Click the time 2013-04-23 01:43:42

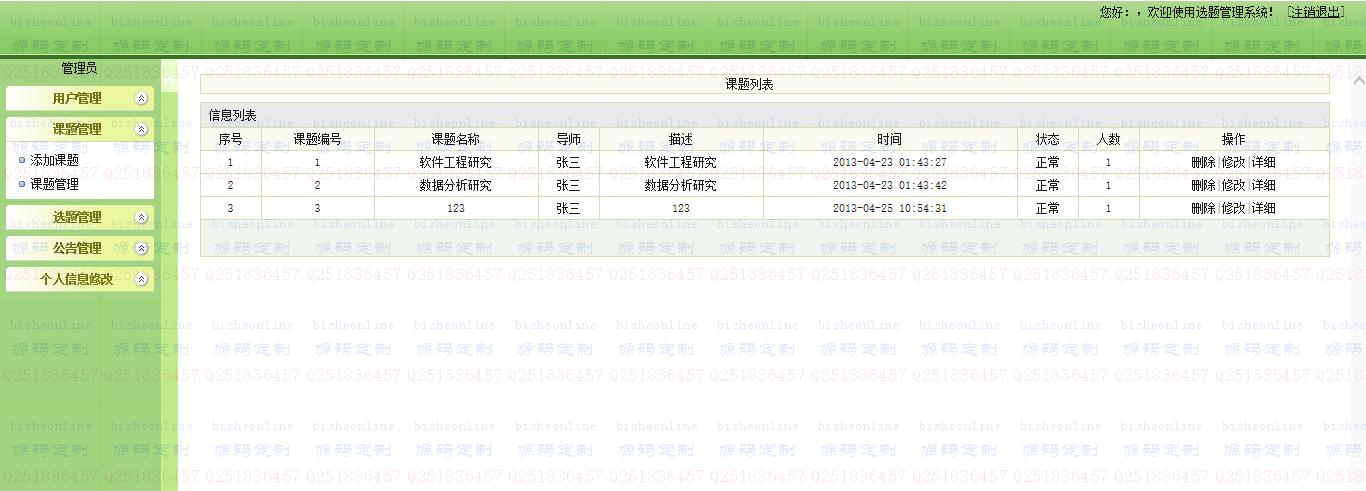[890, 185]
